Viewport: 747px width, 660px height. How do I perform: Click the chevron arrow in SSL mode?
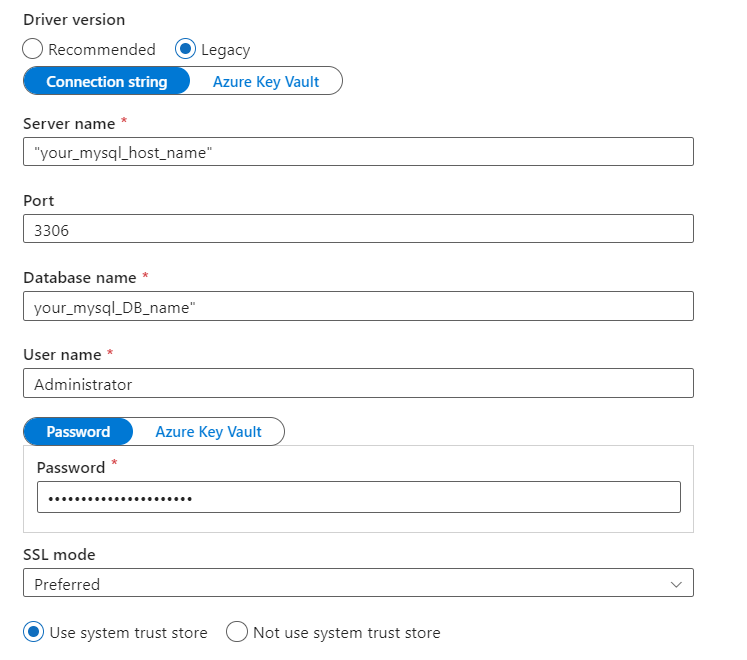tap(676, 584)
